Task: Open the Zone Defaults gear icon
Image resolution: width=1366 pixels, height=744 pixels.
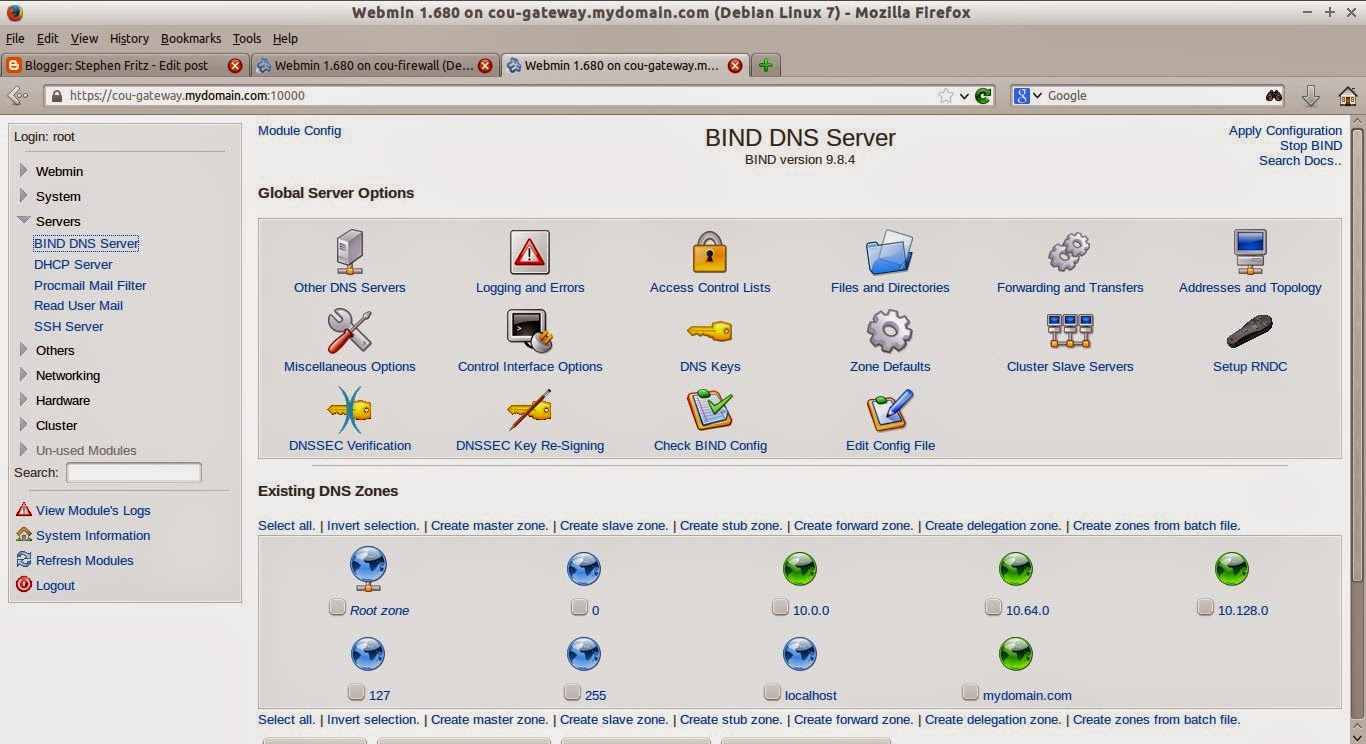Action: (x=890, y=331)
